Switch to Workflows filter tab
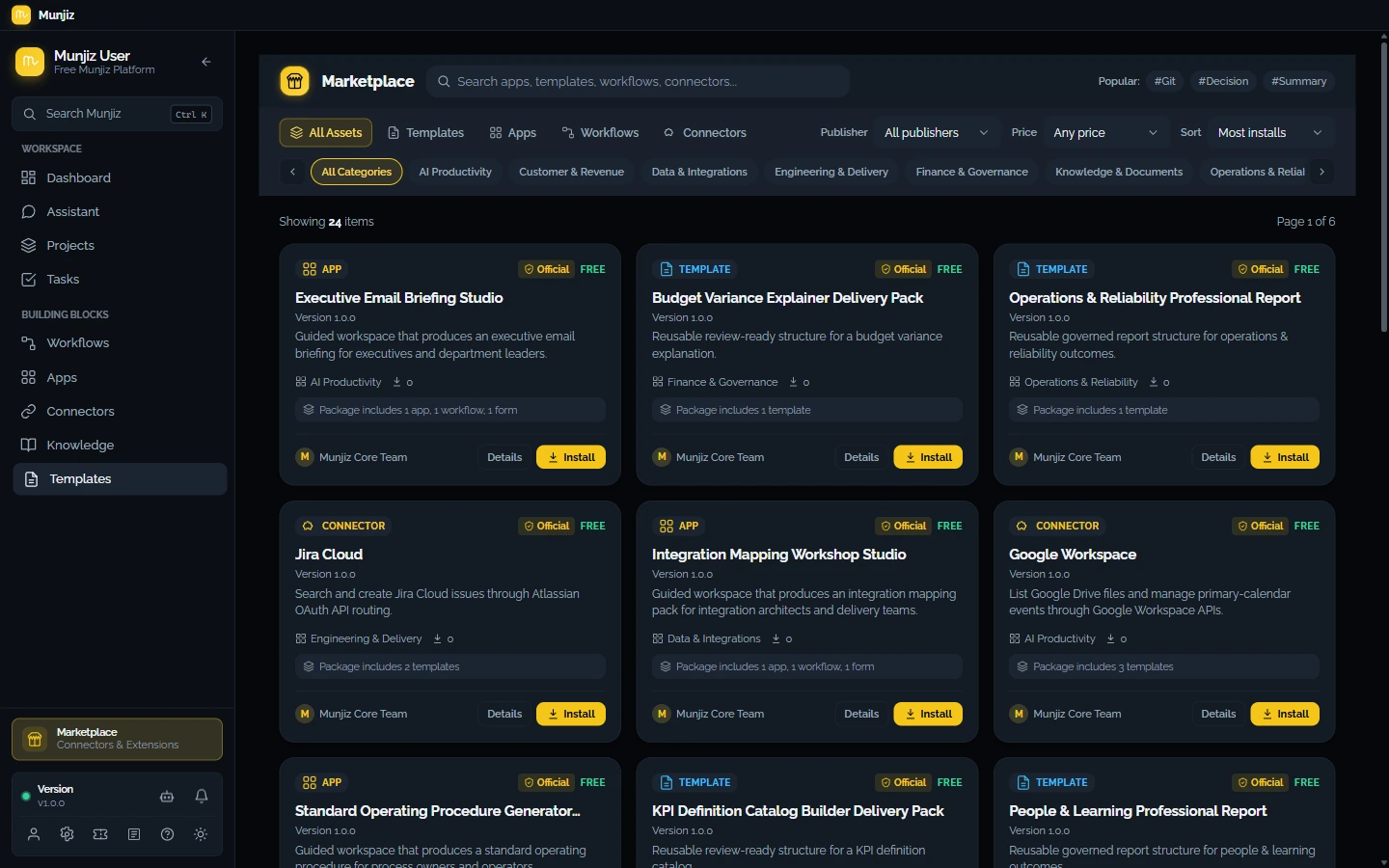Screen dimensions: 1389x868 point(600,133)
